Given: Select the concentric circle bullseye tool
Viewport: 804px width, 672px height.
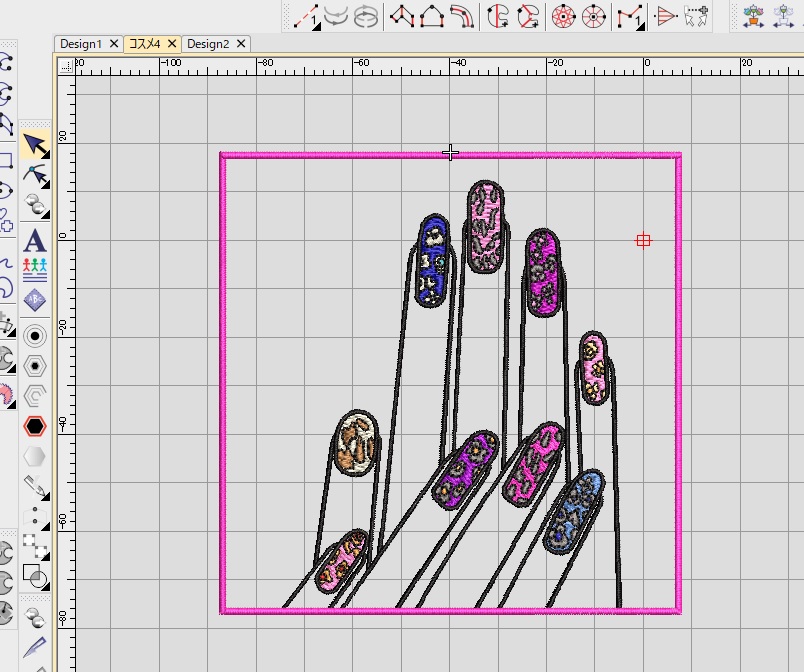Looking at the screenshot, I should 35,336.
